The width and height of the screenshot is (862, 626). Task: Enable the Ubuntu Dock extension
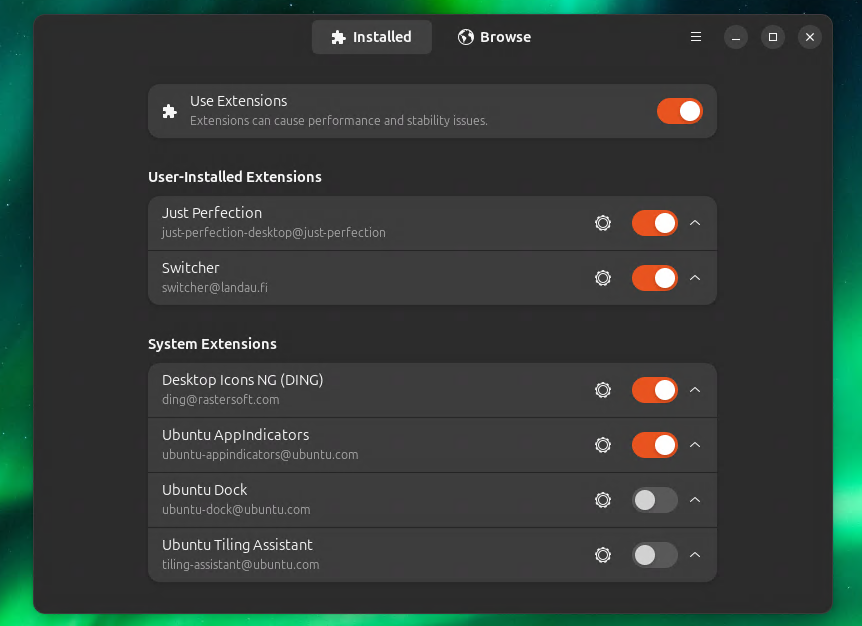click(x=654, y=500)
